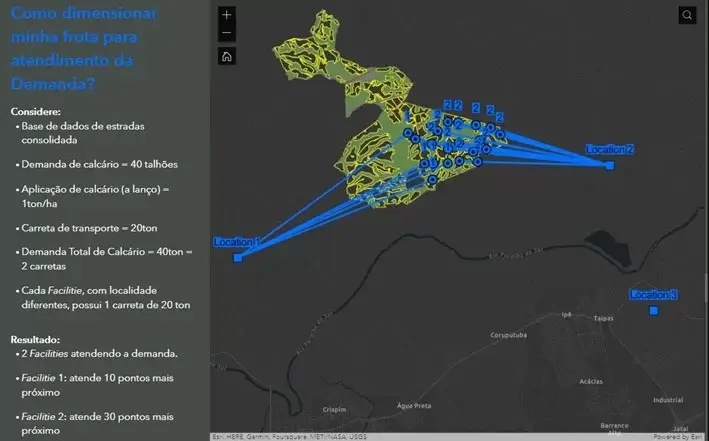Click the 'Considere:' section heading

[x=35, y=111]
